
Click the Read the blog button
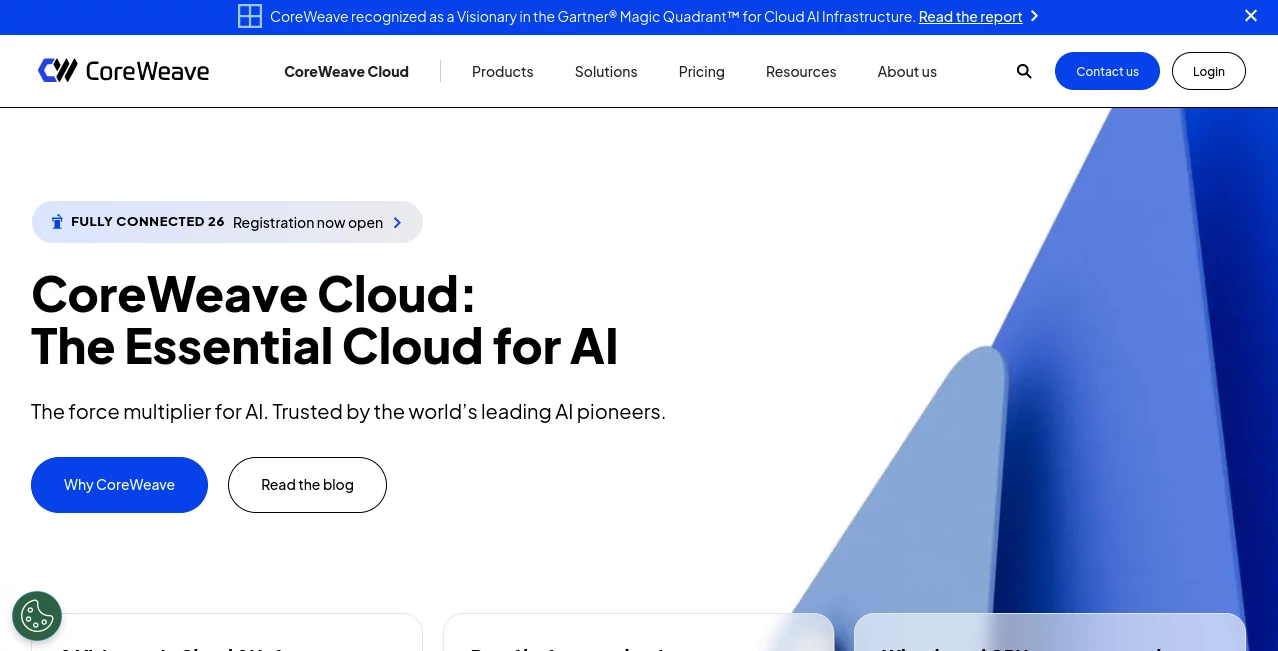coord(307,485)
